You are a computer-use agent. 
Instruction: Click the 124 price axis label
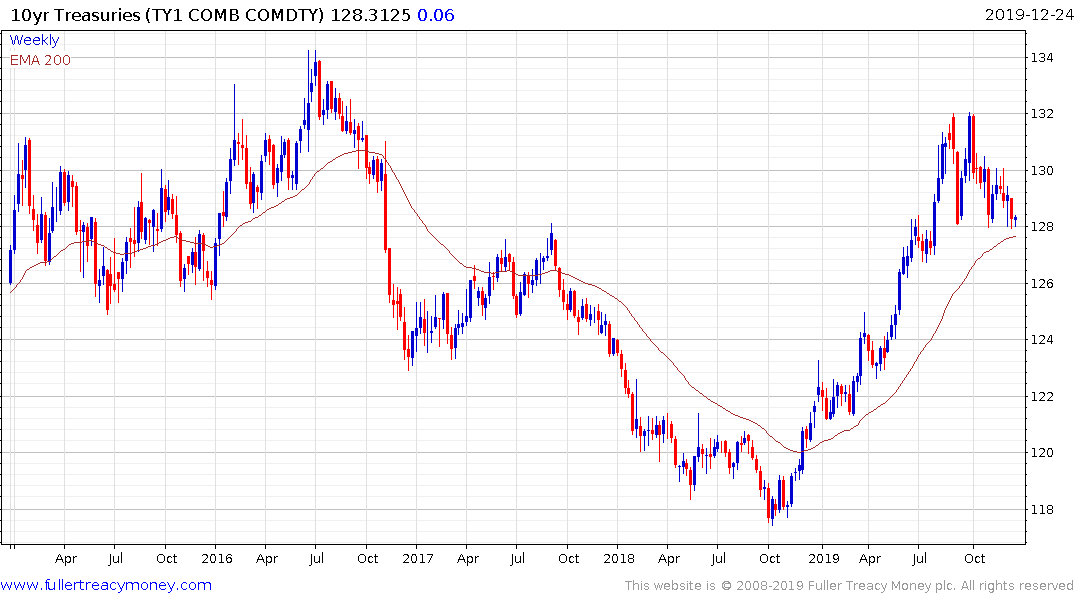(x=1041, y=339)
